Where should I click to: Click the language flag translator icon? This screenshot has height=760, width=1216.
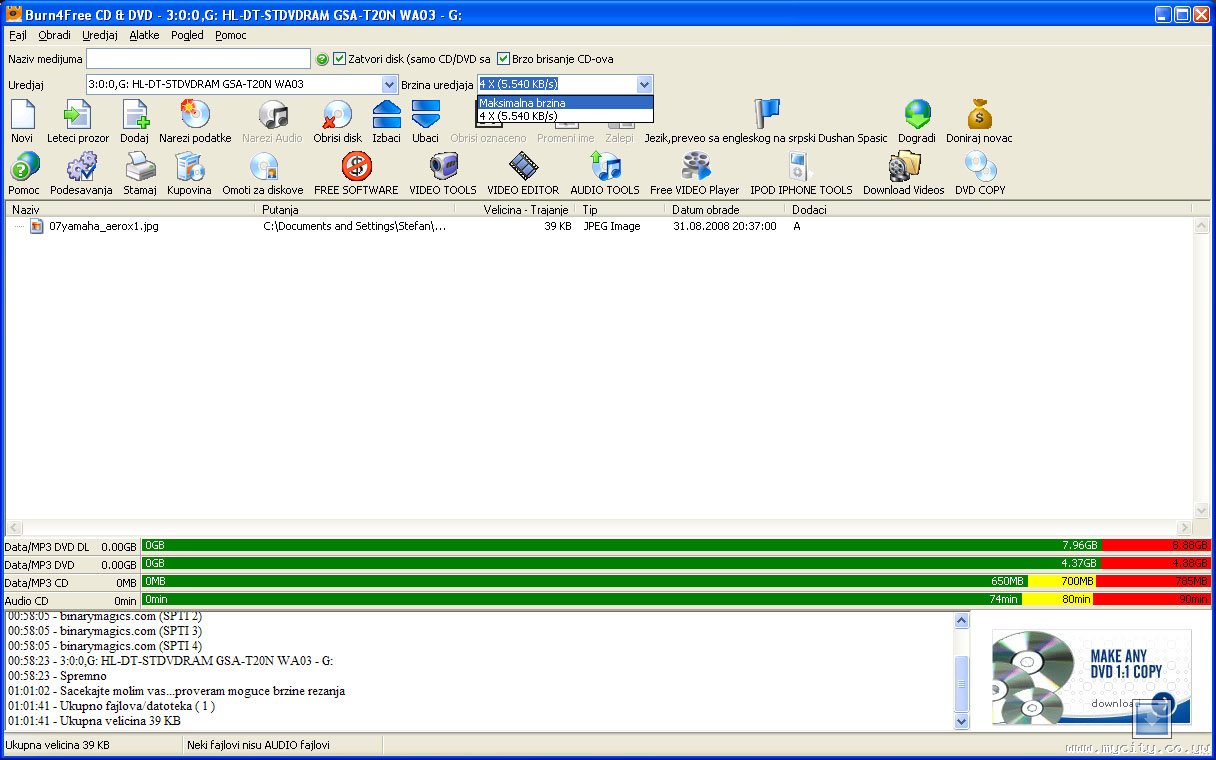[x=766, y=114]
